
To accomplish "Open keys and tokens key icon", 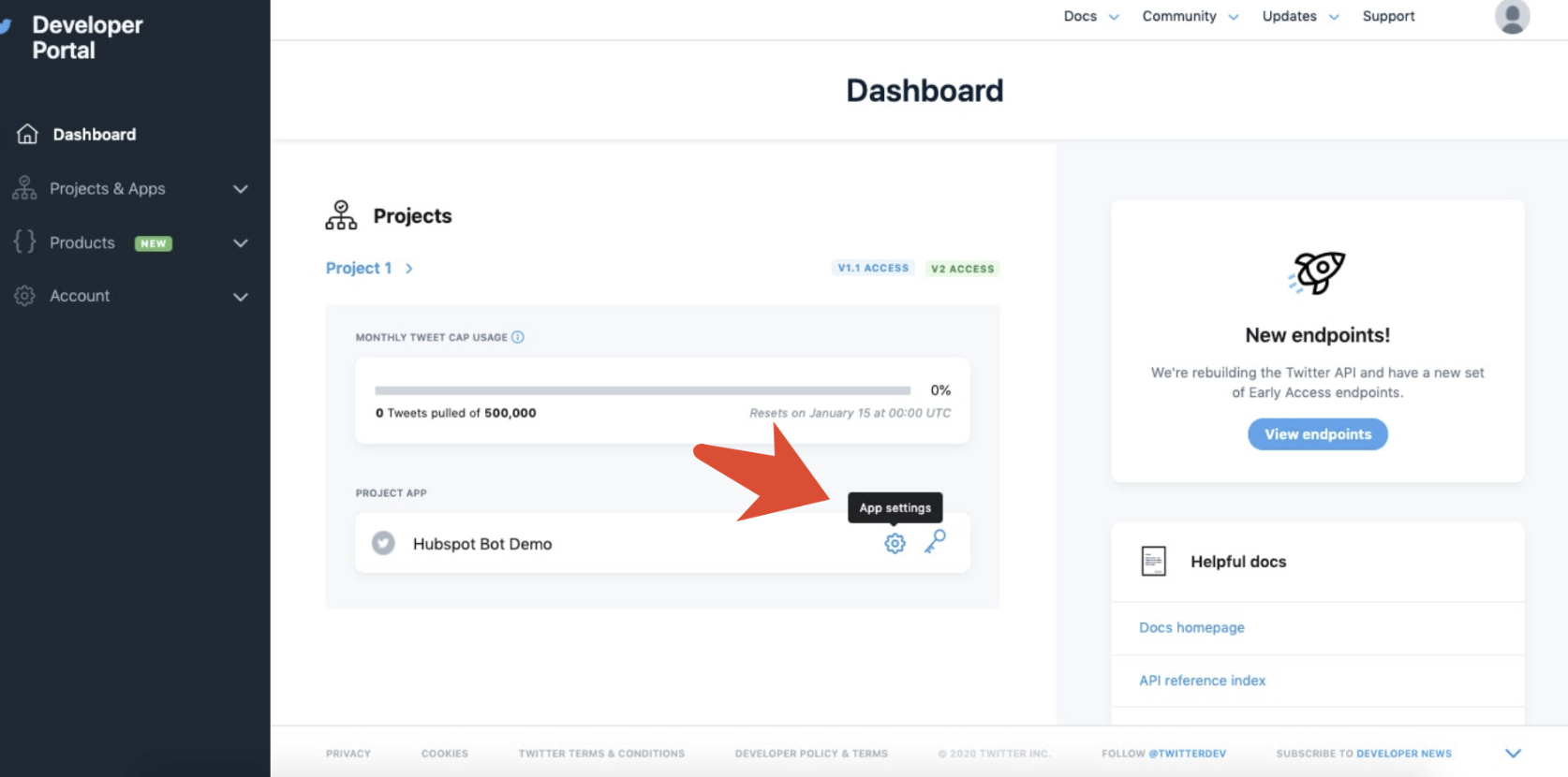I will click(x=935, y=541).
